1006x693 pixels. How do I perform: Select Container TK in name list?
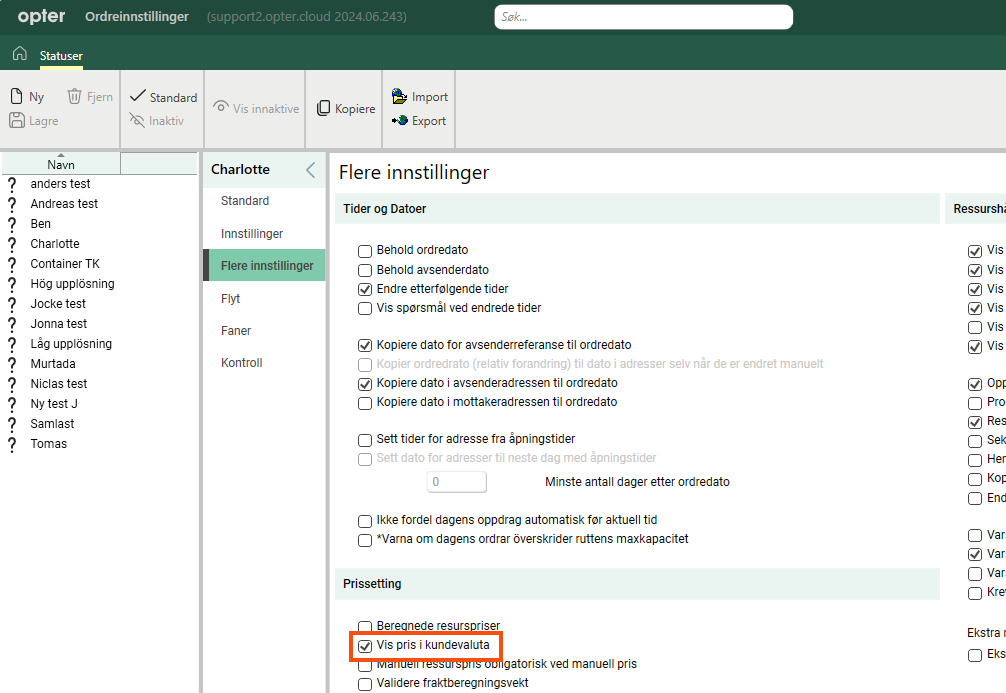(x=65, y=264)
